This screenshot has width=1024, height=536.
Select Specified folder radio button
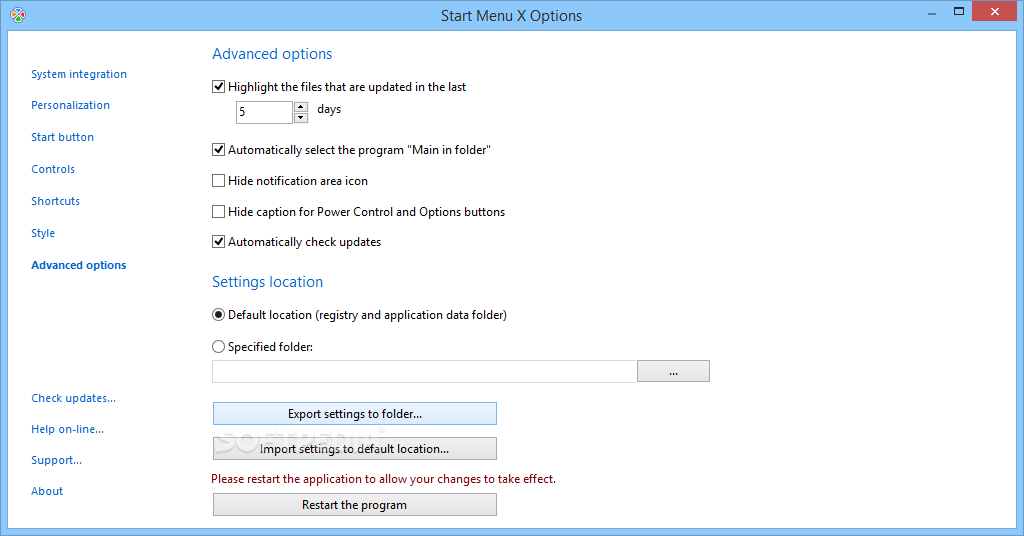(x=219, y=347)
